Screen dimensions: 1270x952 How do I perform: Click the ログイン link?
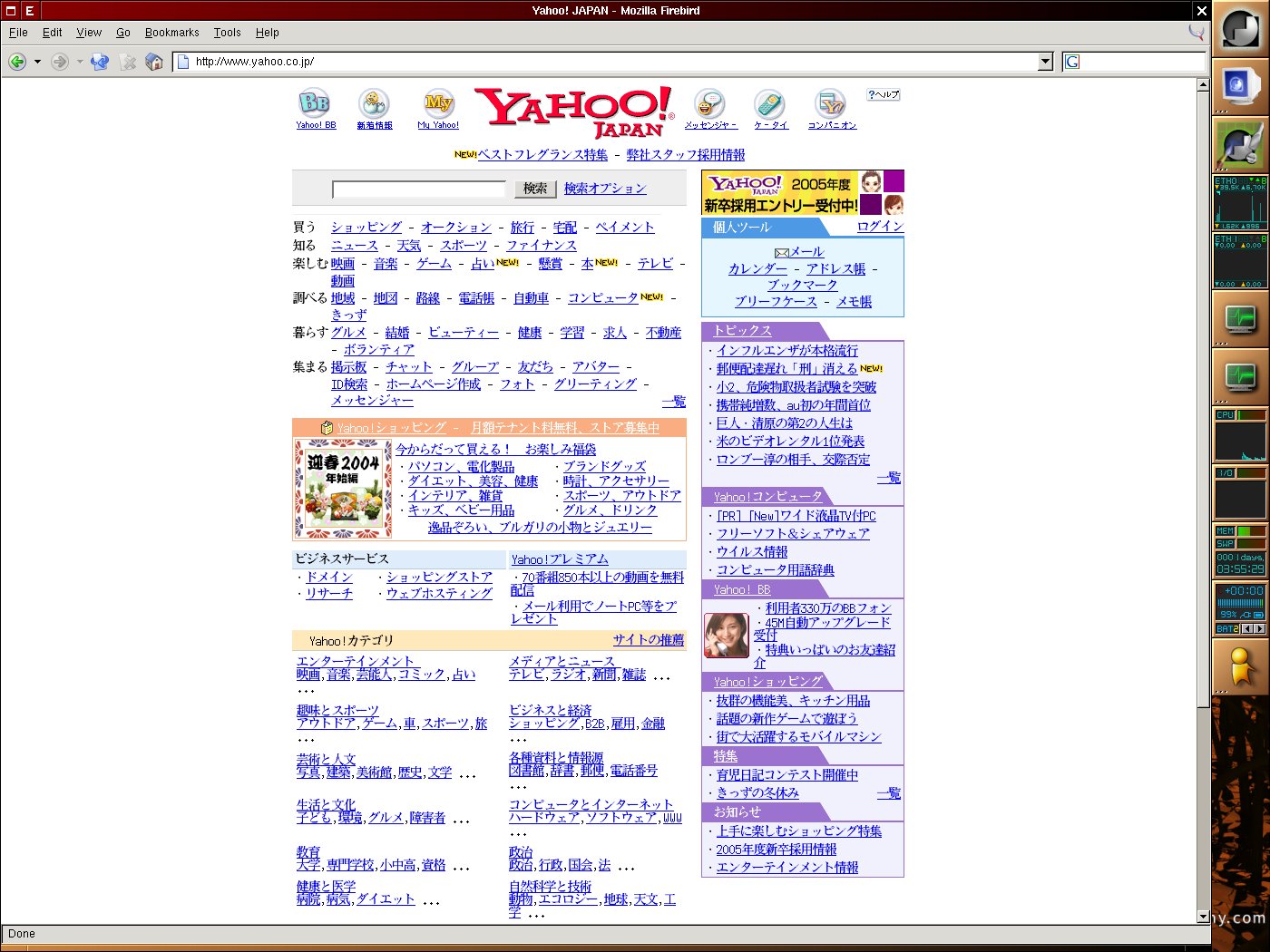(880, 227)
